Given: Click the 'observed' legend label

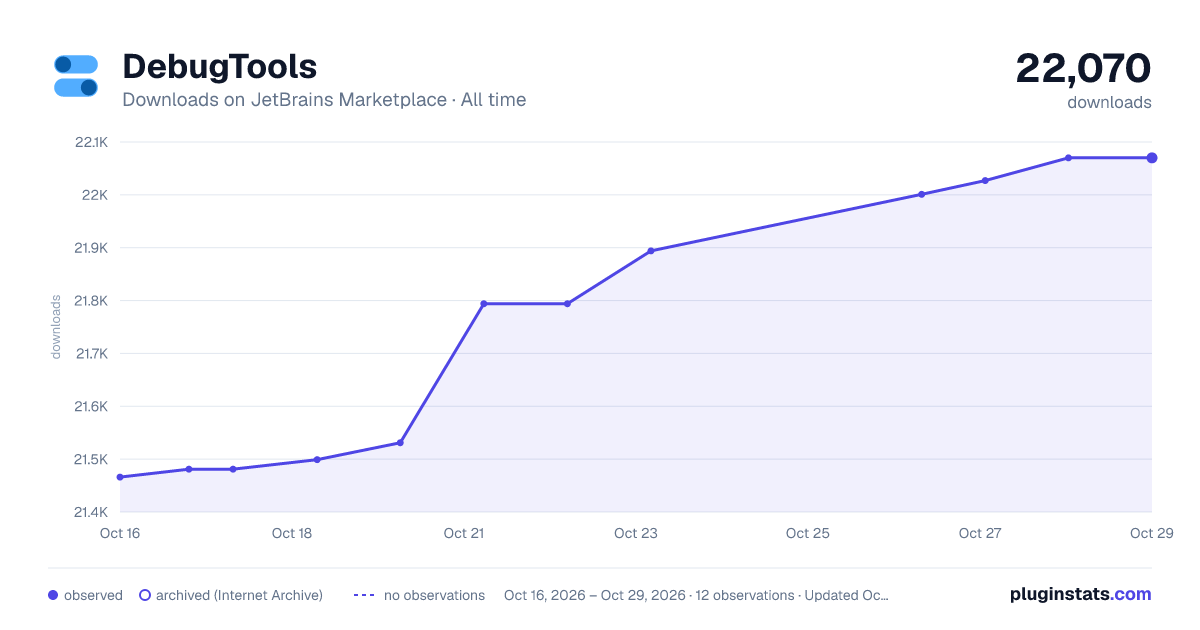Looking at the screenshot, I should (x=93, y=595).
